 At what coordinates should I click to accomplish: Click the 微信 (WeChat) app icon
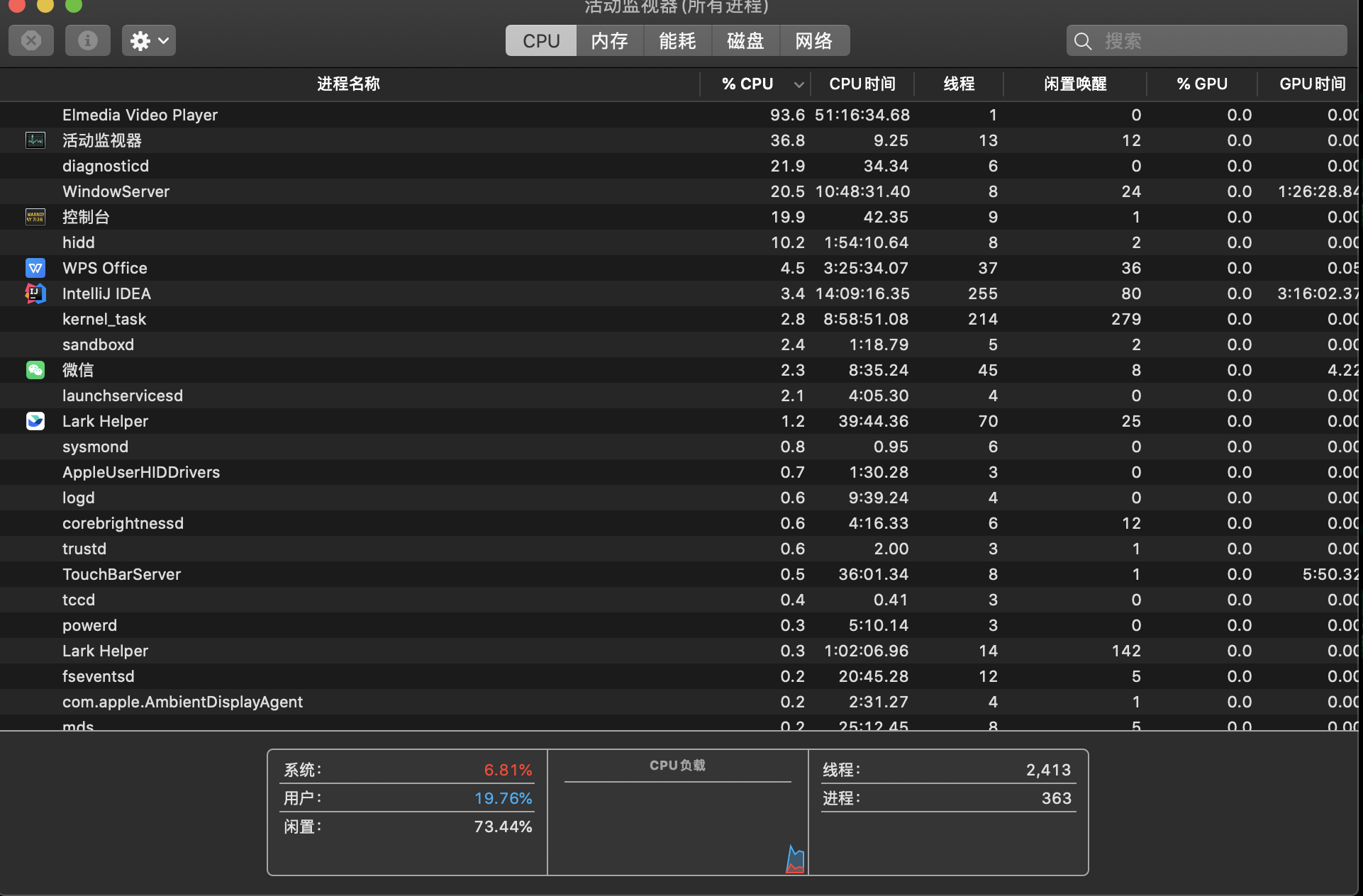35,370
